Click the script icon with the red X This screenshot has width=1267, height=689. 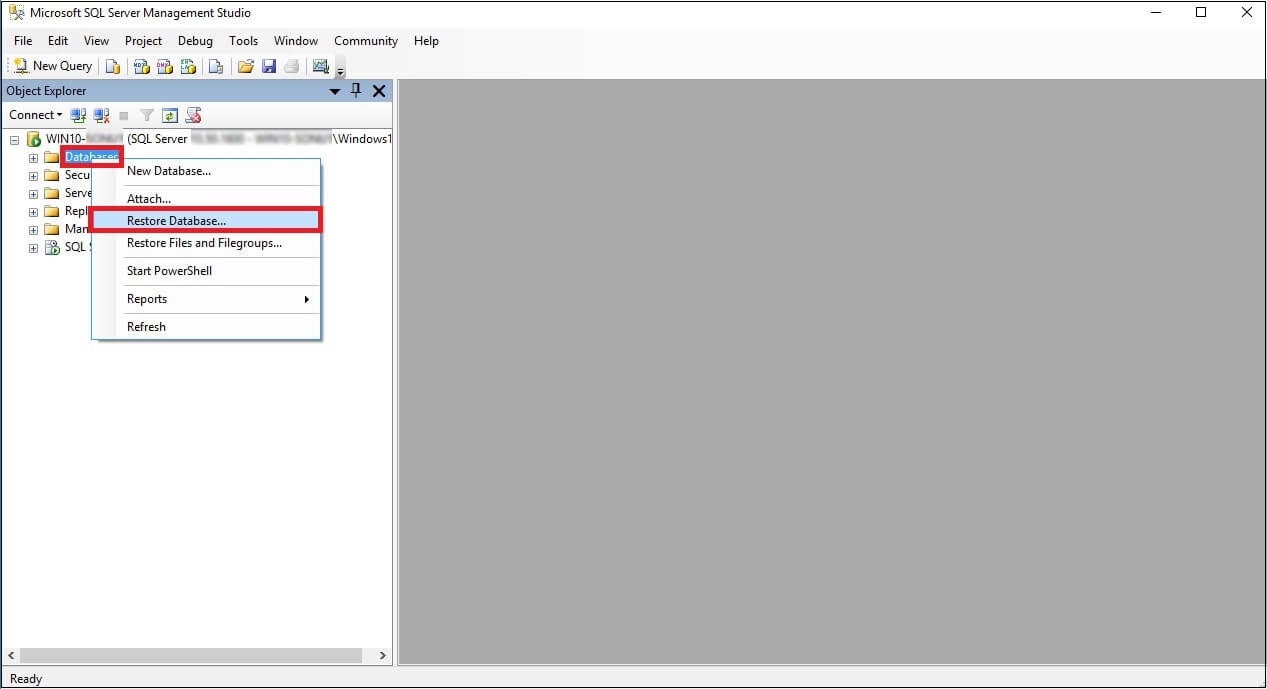click(194, 115)
